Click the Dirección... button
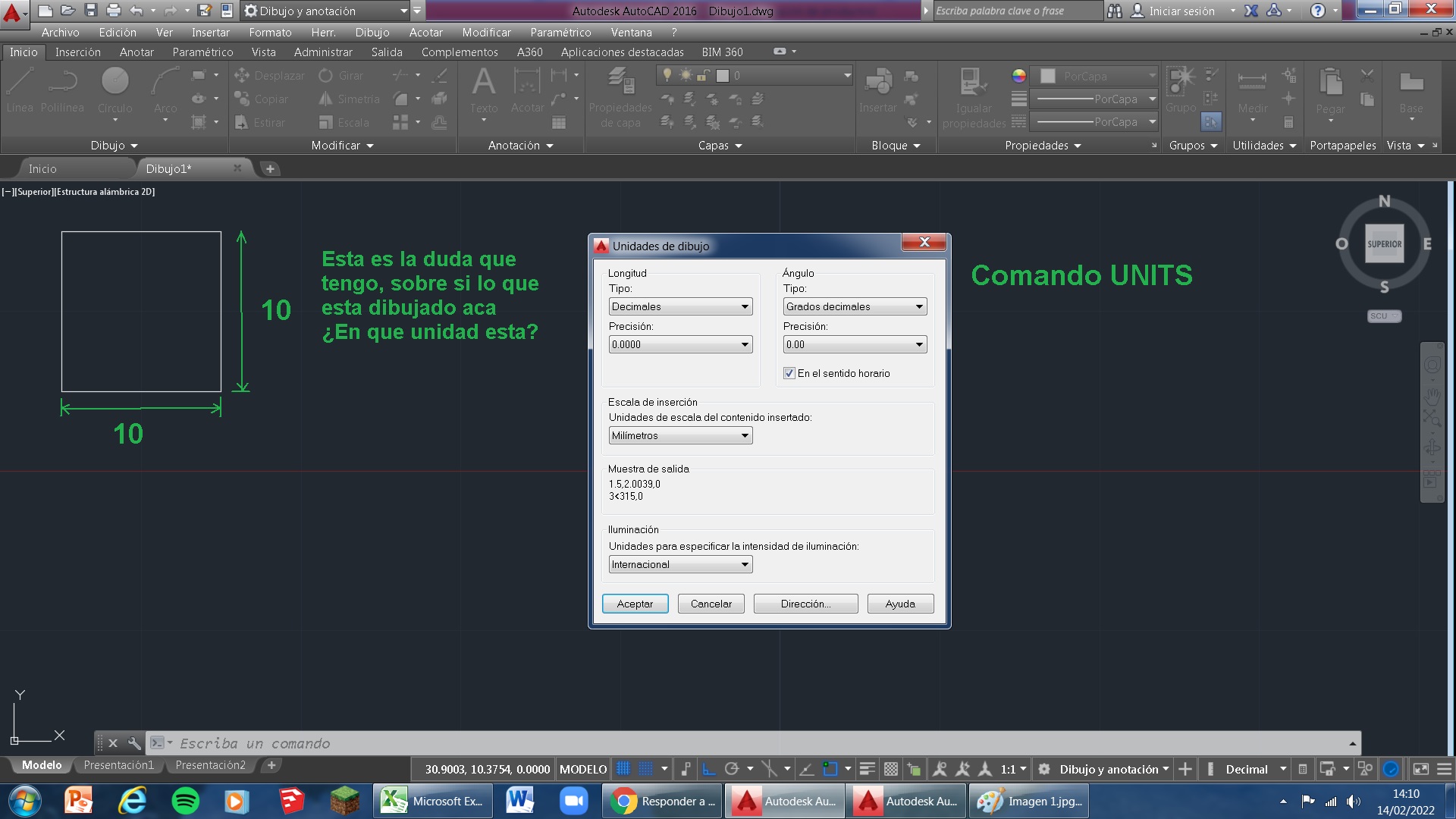This screenshot has width=1456, height=819. [x=805, y=604]
